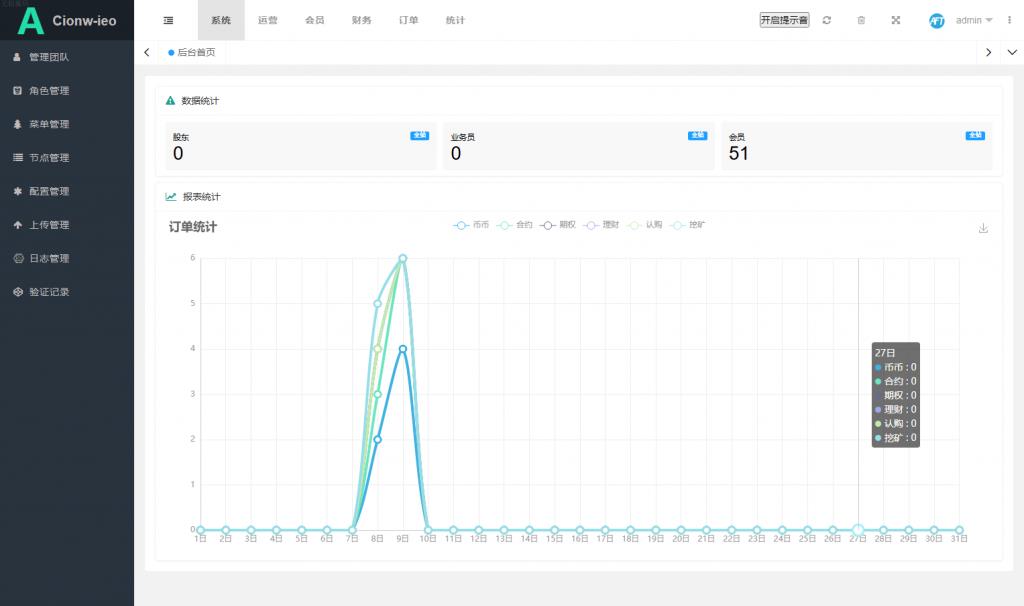Toggle the 合约 series in chart legend
1024x606 pixels.
(x=515, y=225)
